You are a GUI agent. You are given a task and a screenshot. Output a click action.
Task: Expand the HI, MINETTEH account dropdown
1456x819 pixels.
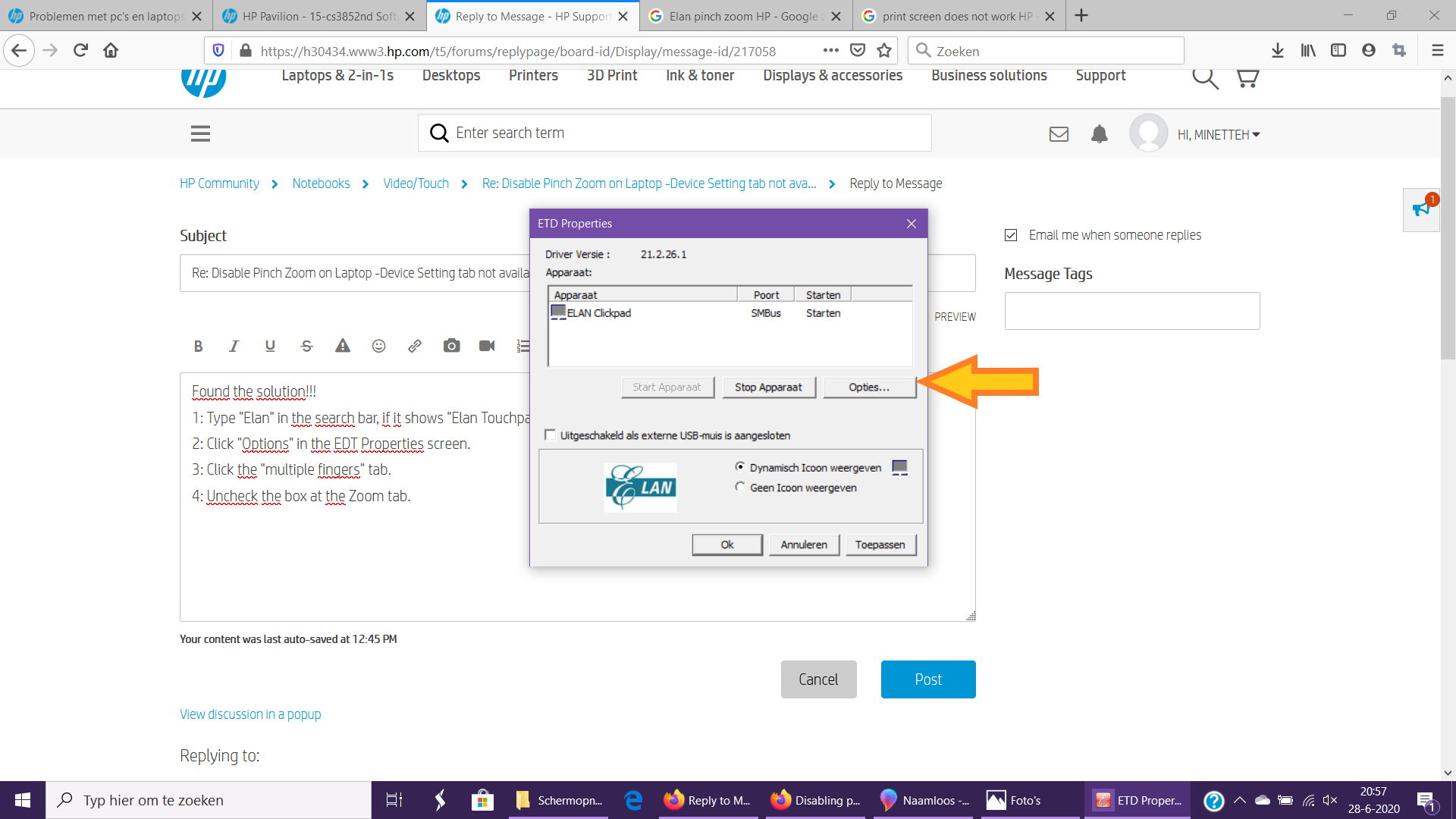[x=1218, y=134]
